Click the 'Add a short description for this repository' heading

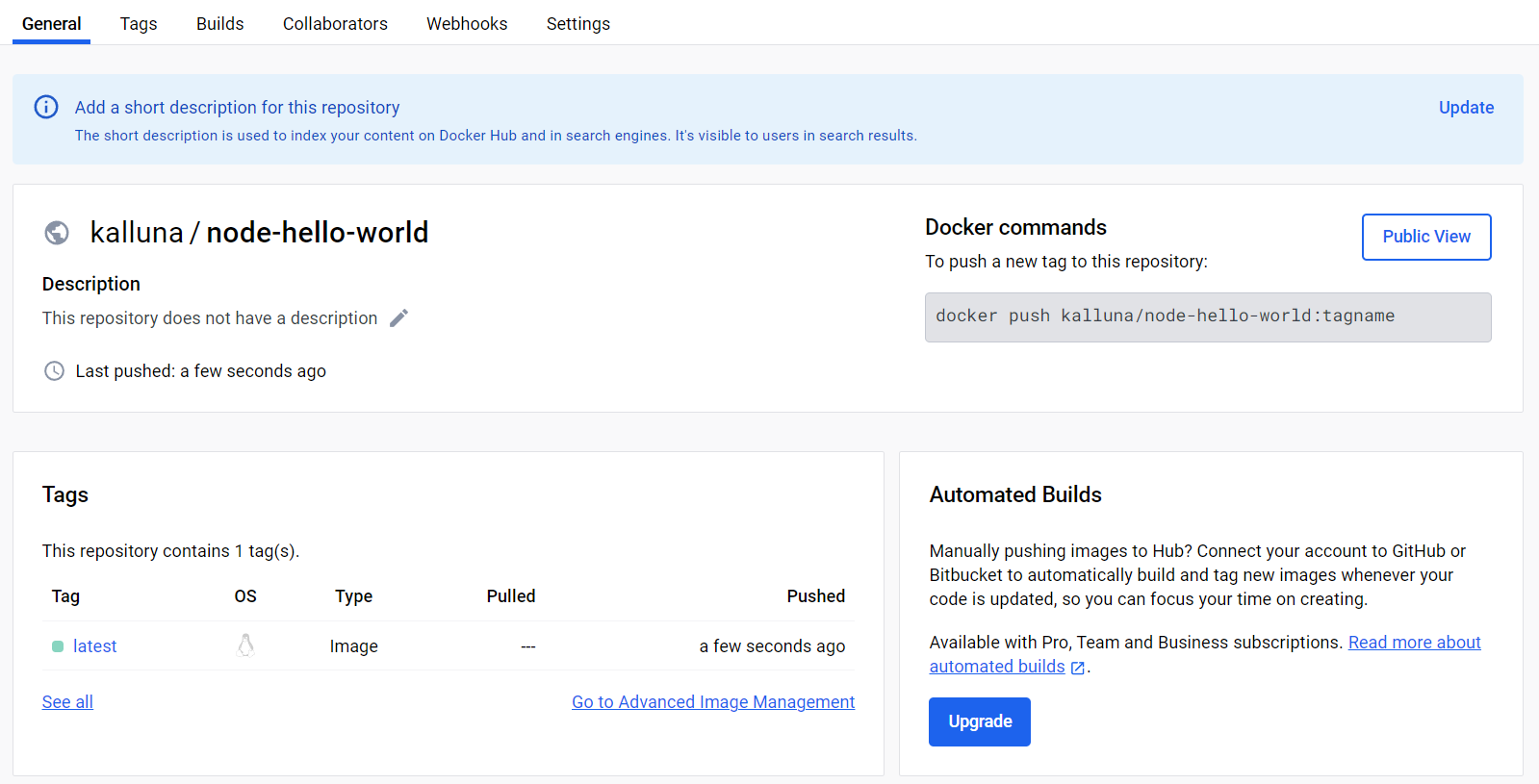click(x=237, y=108)
